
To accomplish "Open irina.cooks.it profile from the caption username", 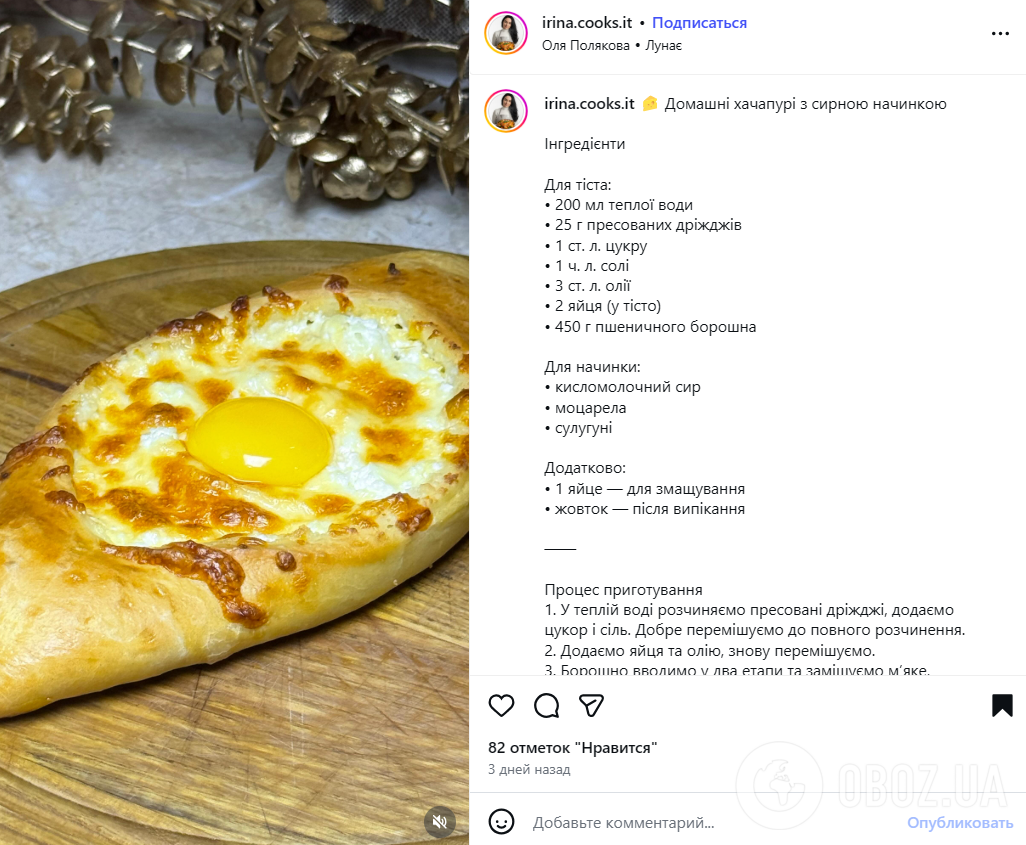I will click(587, 103).
